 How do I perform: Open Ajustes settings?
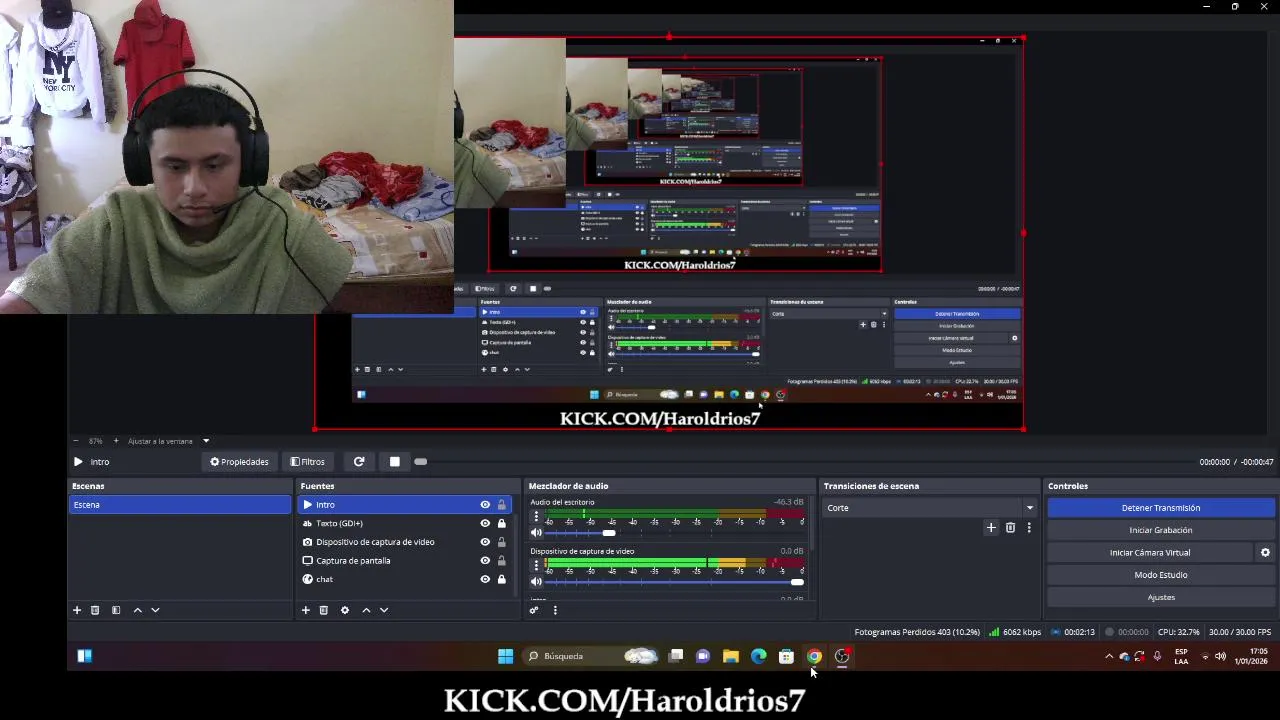coord(1161,597)
